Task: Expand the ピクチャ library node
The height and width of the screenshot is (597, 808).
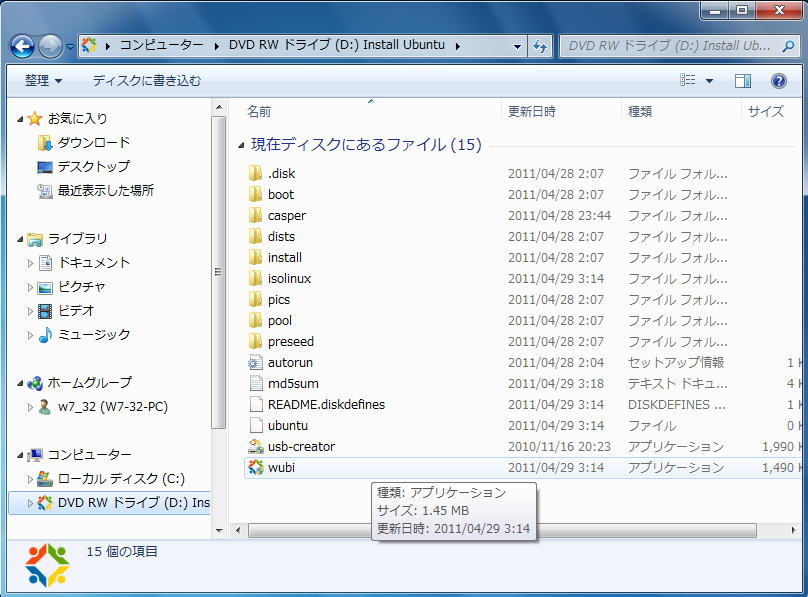Action: tap(30, 287)
